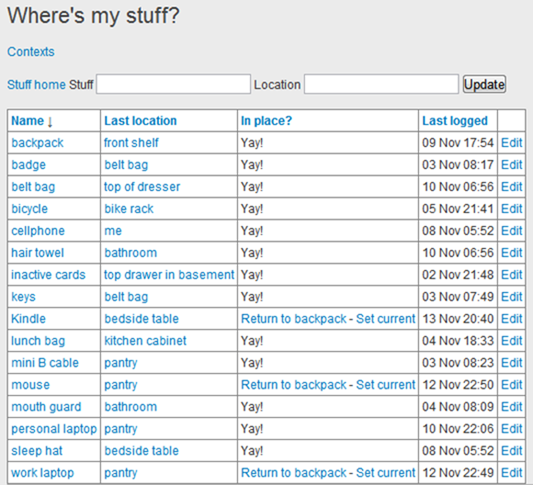
Task: Sort by the Last location header
Action: tap(140, 121)
